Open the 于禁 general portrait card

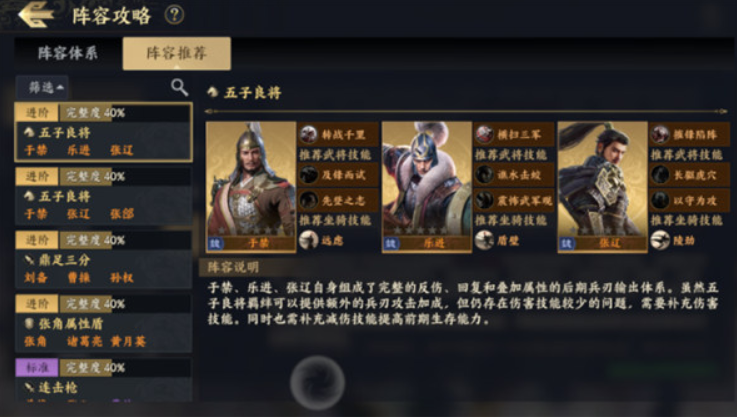tap(251, 187)
